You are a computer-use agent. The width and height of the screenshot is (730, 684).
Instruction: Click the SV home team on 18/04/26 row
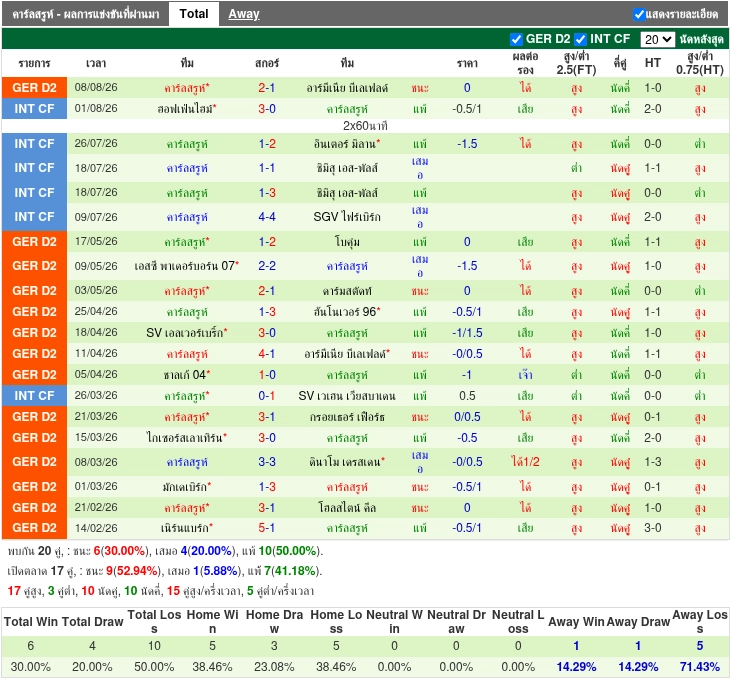click(x=186, y=332)
